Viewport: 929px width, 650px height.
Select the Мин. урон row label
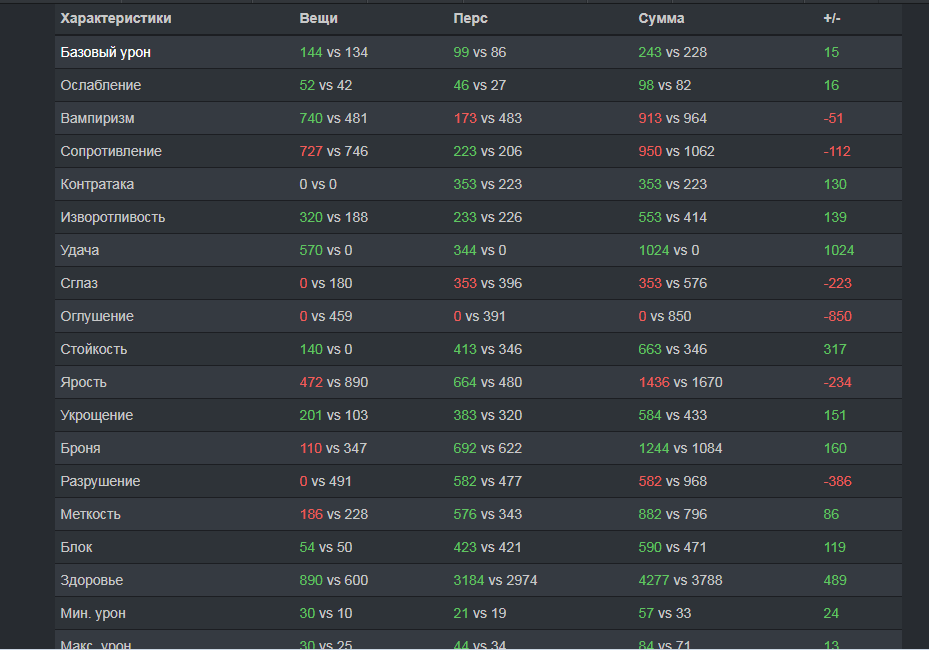coord(93,613)
